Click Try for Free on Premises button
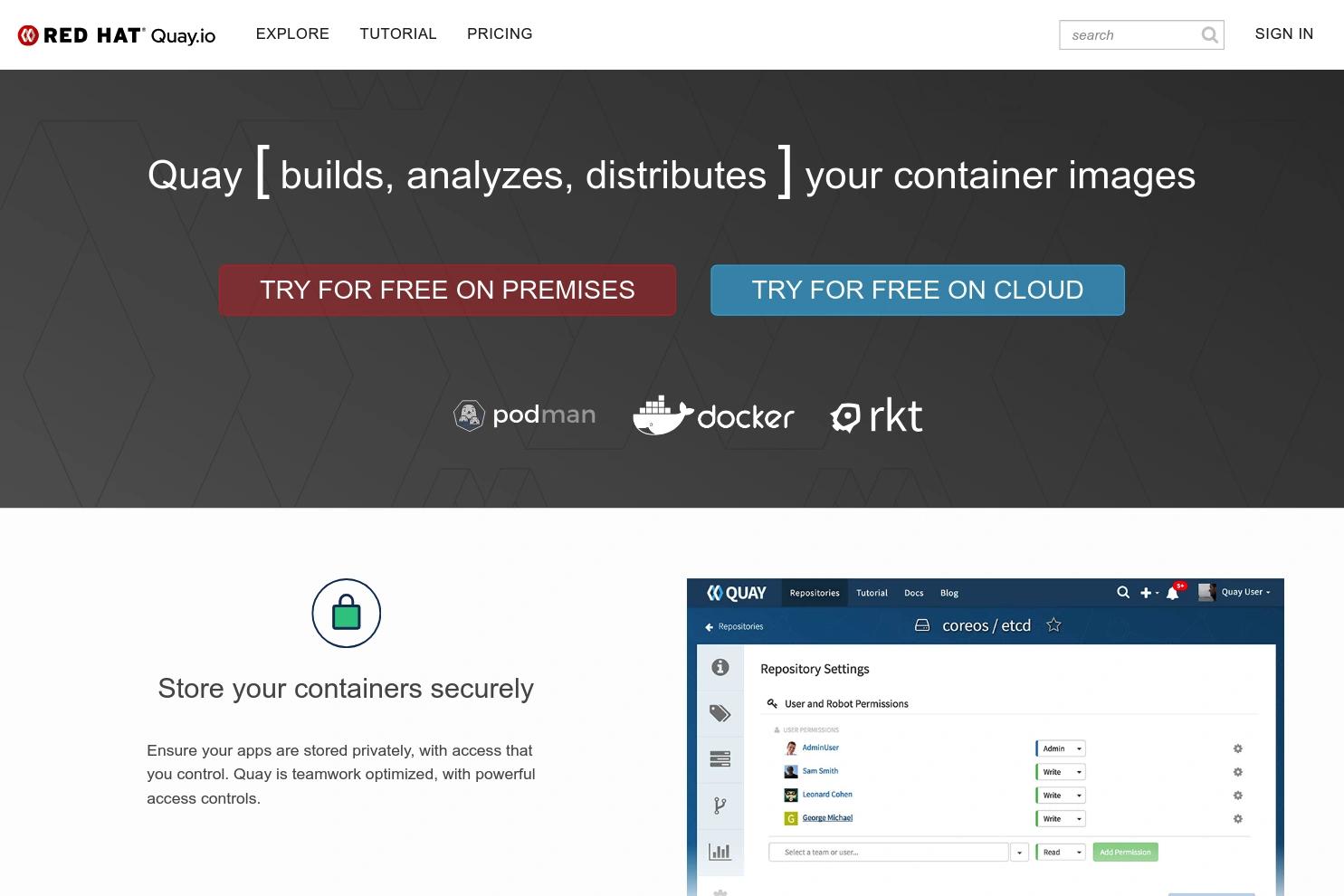The width and height of the screenshot is (1344, 896). click(x=447, y=291)
